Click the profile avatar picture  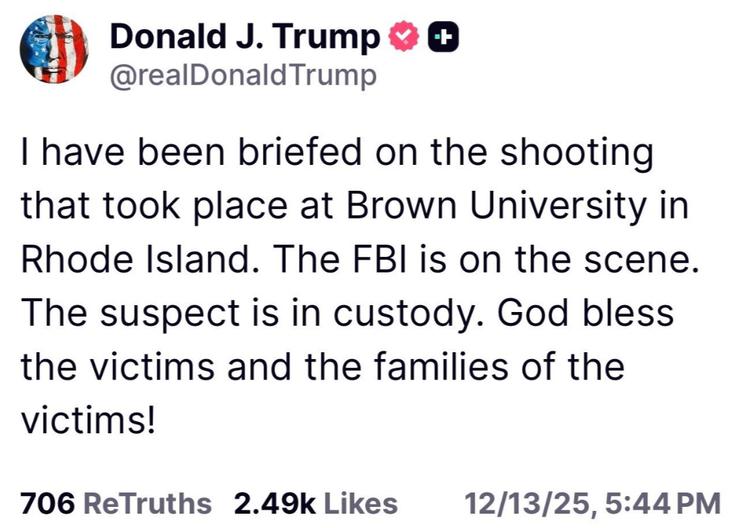click(x=54, y=50)
